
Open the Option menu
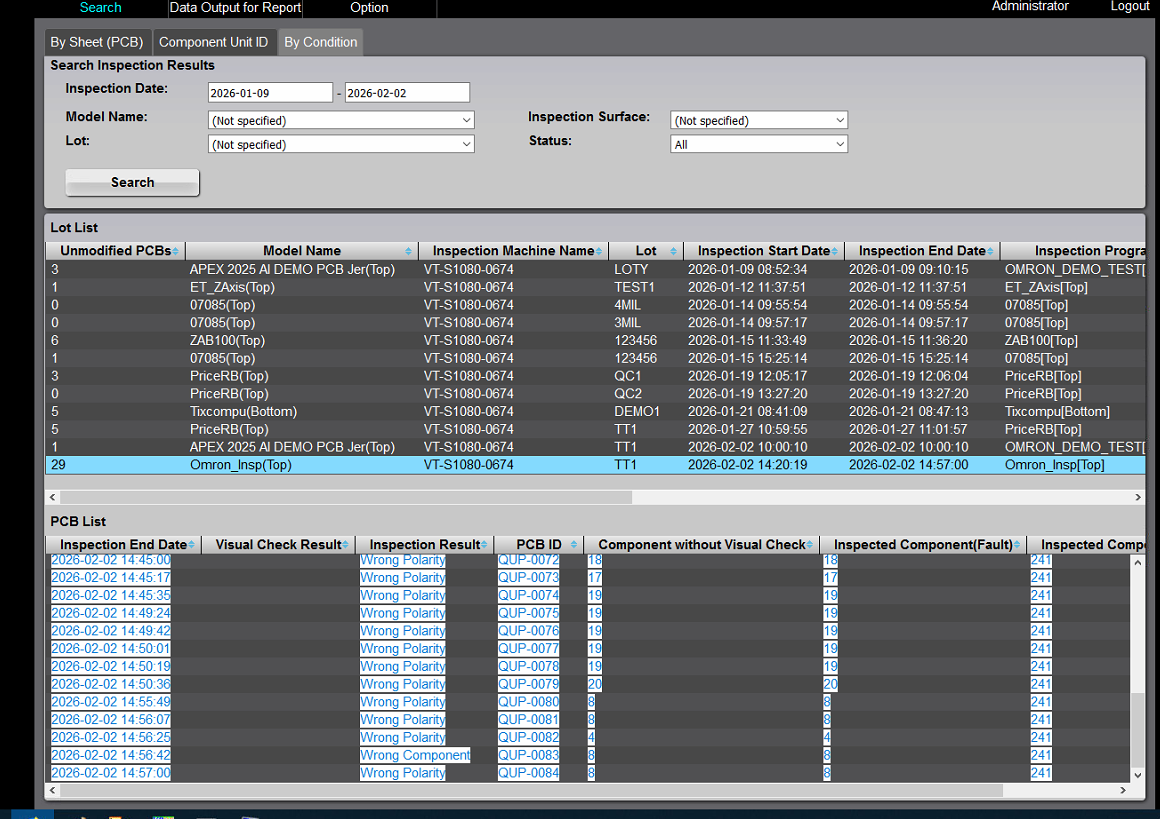(369, 7)
